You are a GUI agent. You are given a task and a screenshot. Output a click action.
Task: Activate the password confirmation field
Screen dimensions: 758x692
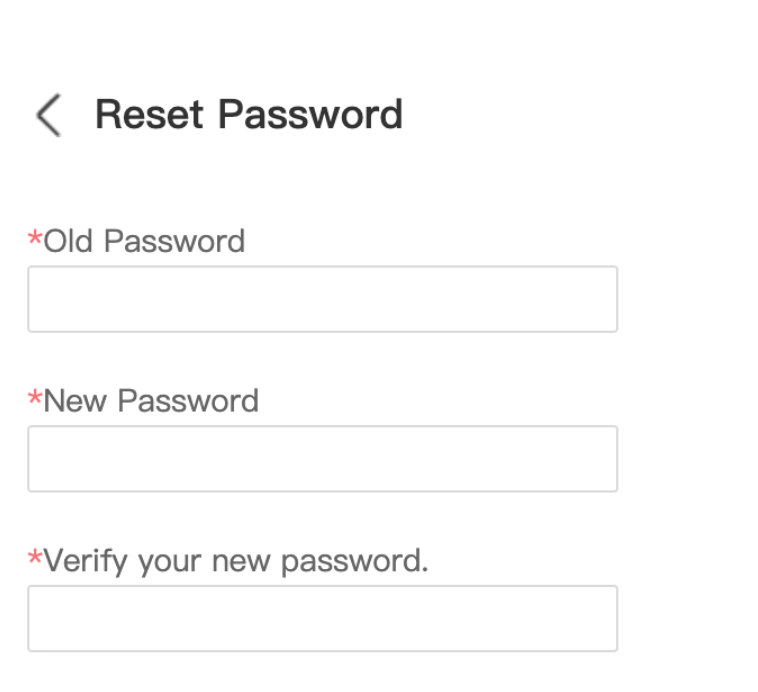click(322, 619)
